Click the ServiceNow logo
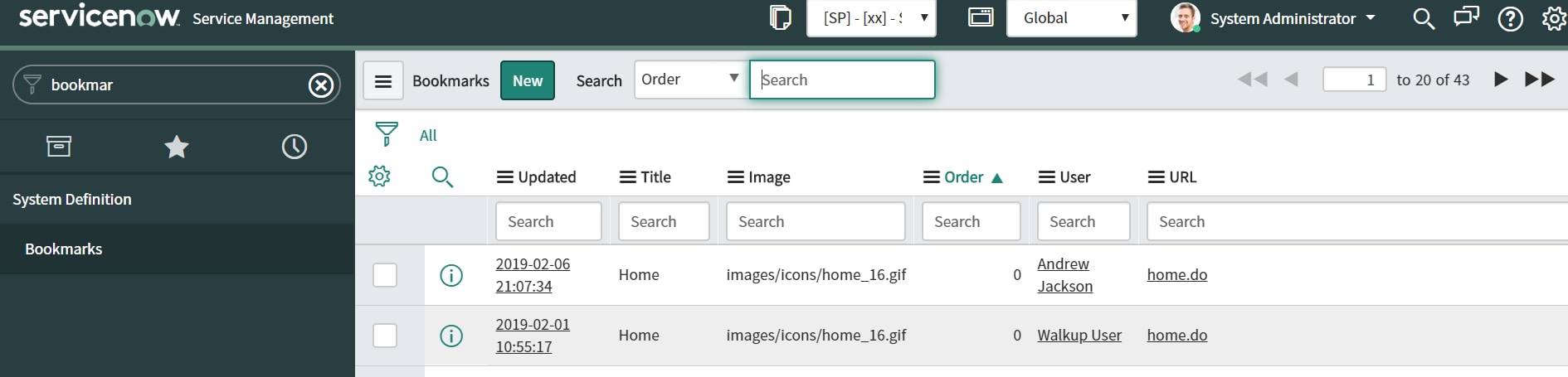The image size is (1568, 377). click(x=99, y=17)
